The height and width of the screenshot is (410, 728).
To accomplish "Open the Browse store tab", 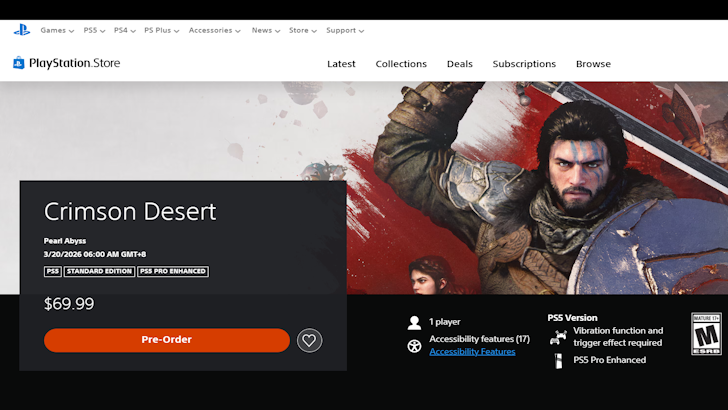I will click(593, 64).
